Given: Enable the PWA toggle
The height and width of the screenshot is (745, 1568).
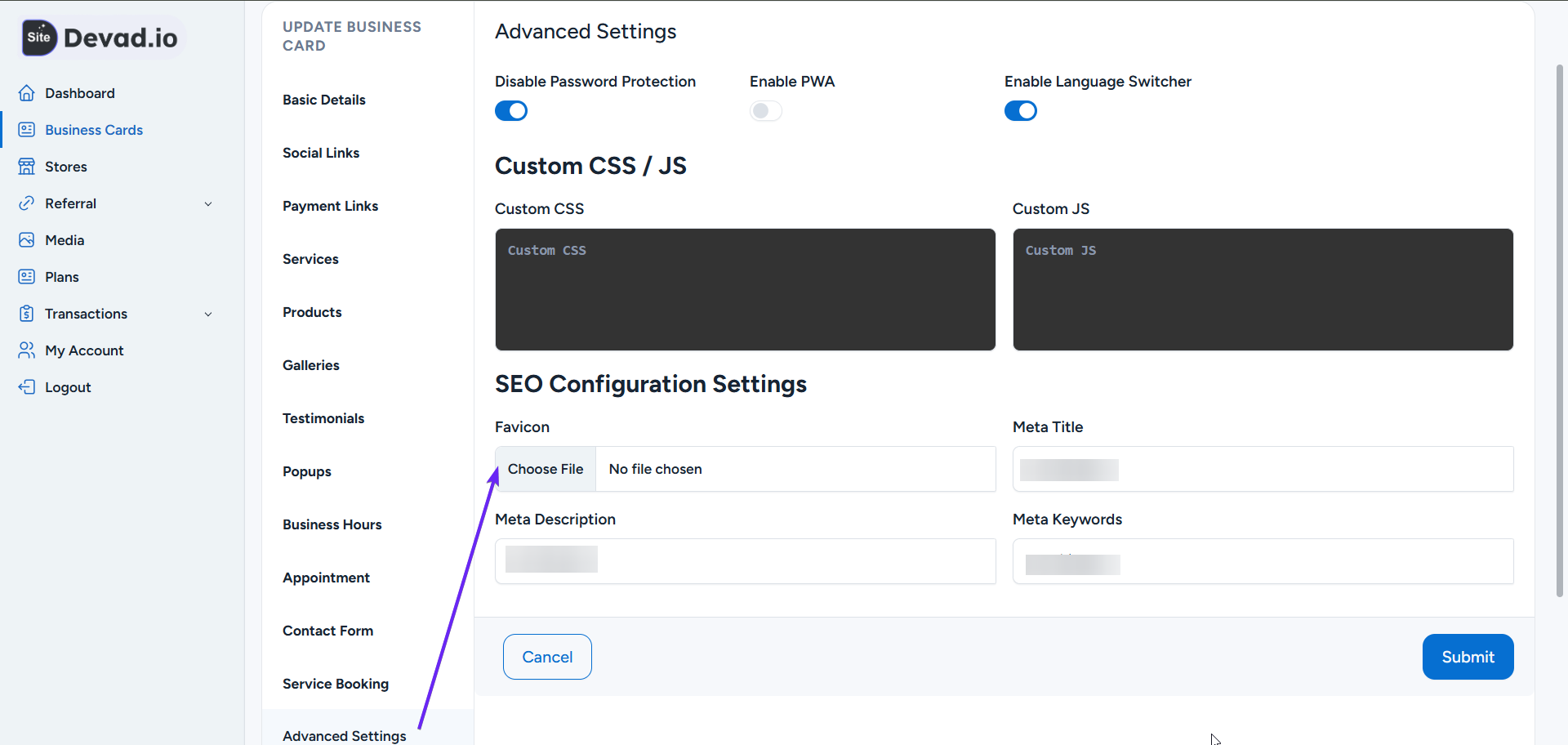Looking at the screenshot, I should pyautogui.click(x=765, y=110).
